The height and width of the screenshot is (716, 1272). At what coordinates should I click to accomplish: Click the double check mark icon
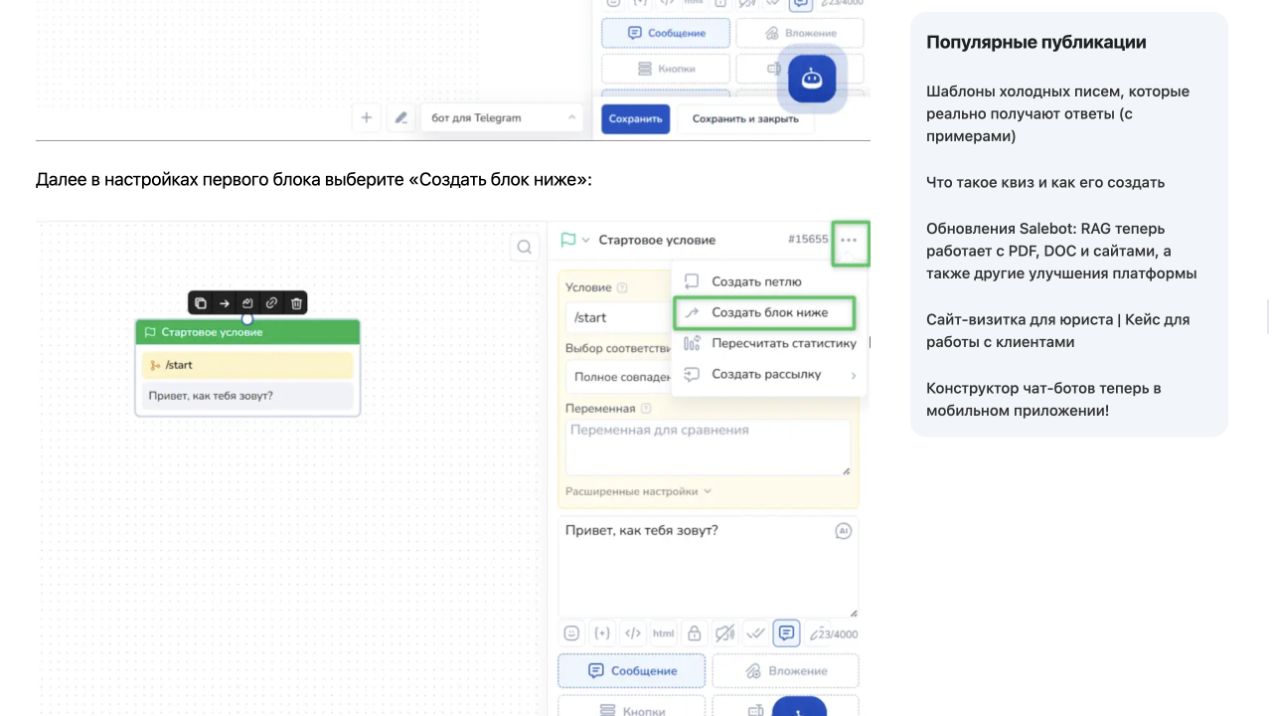point(756,633)
